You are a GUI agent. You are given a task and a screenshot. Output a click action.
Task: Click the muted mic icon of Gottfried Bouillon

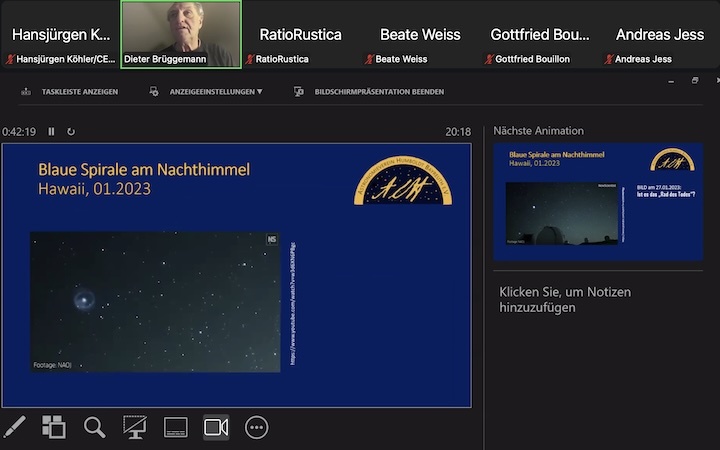coord(489,59)
